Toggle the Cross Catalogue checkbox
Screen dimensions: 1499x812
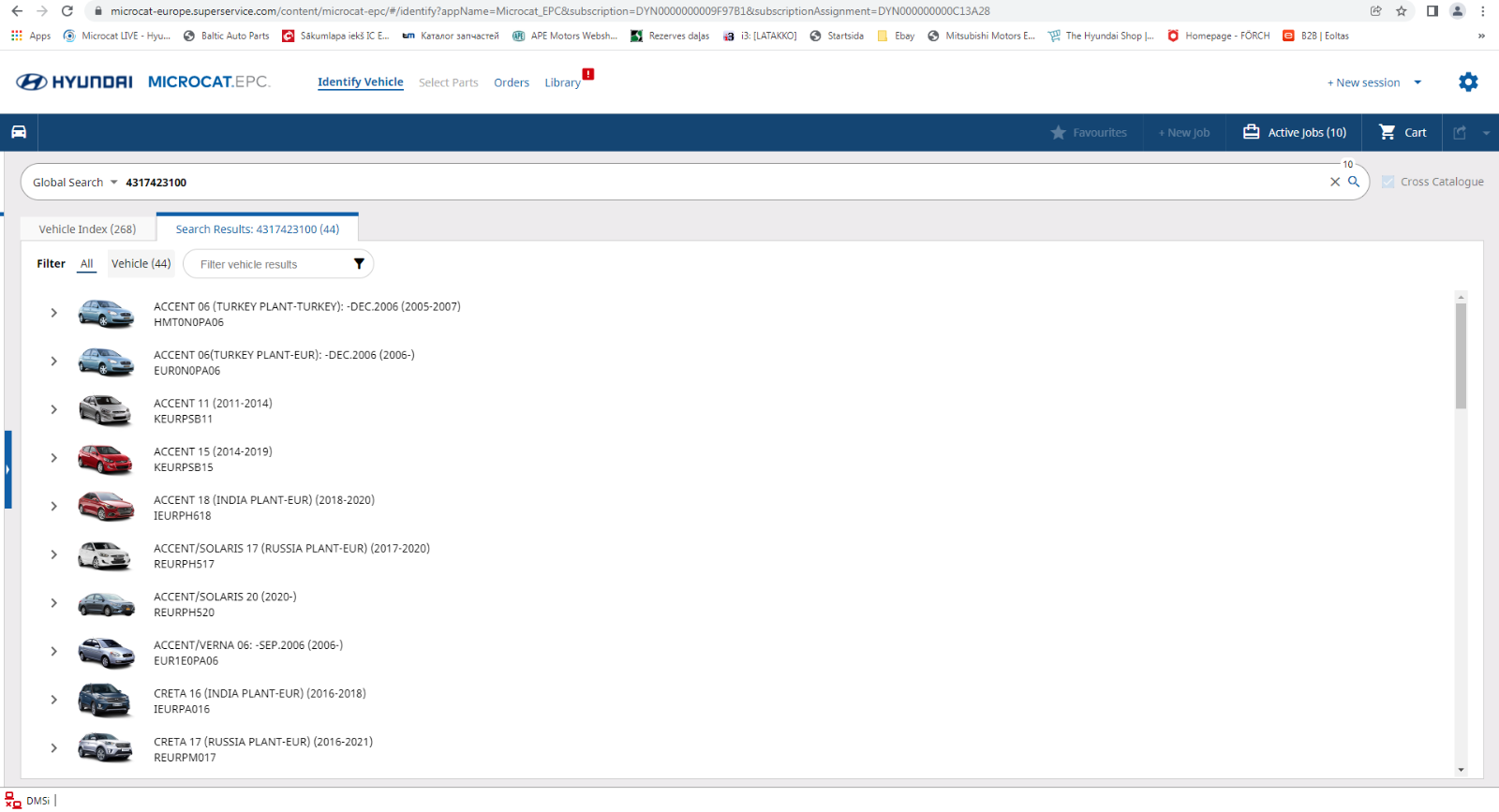tap(1388, 182)
